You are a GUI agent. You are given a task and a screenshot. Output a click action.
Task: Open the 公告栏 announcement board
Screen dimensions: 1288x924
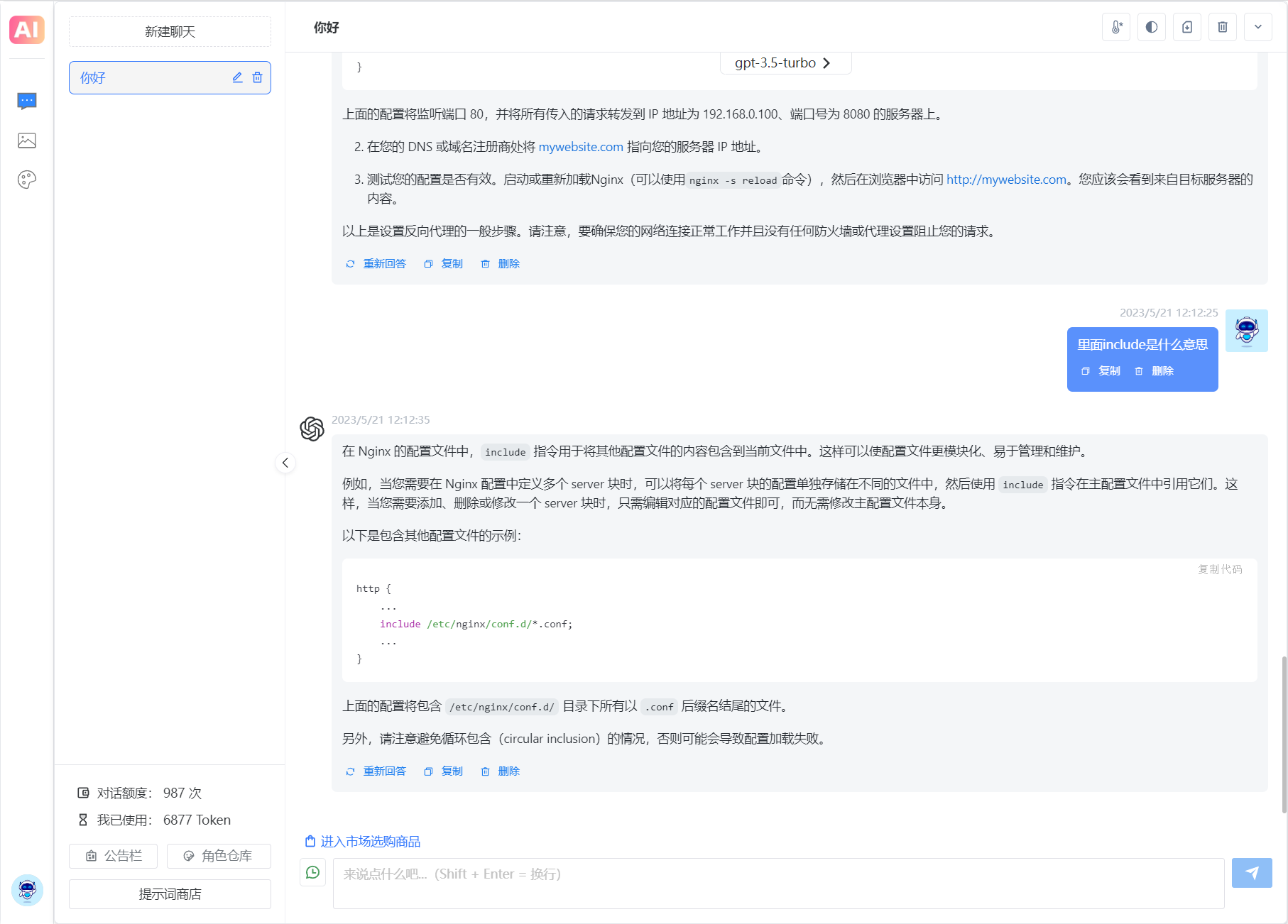pyautogui.click(x=114, y=856)
